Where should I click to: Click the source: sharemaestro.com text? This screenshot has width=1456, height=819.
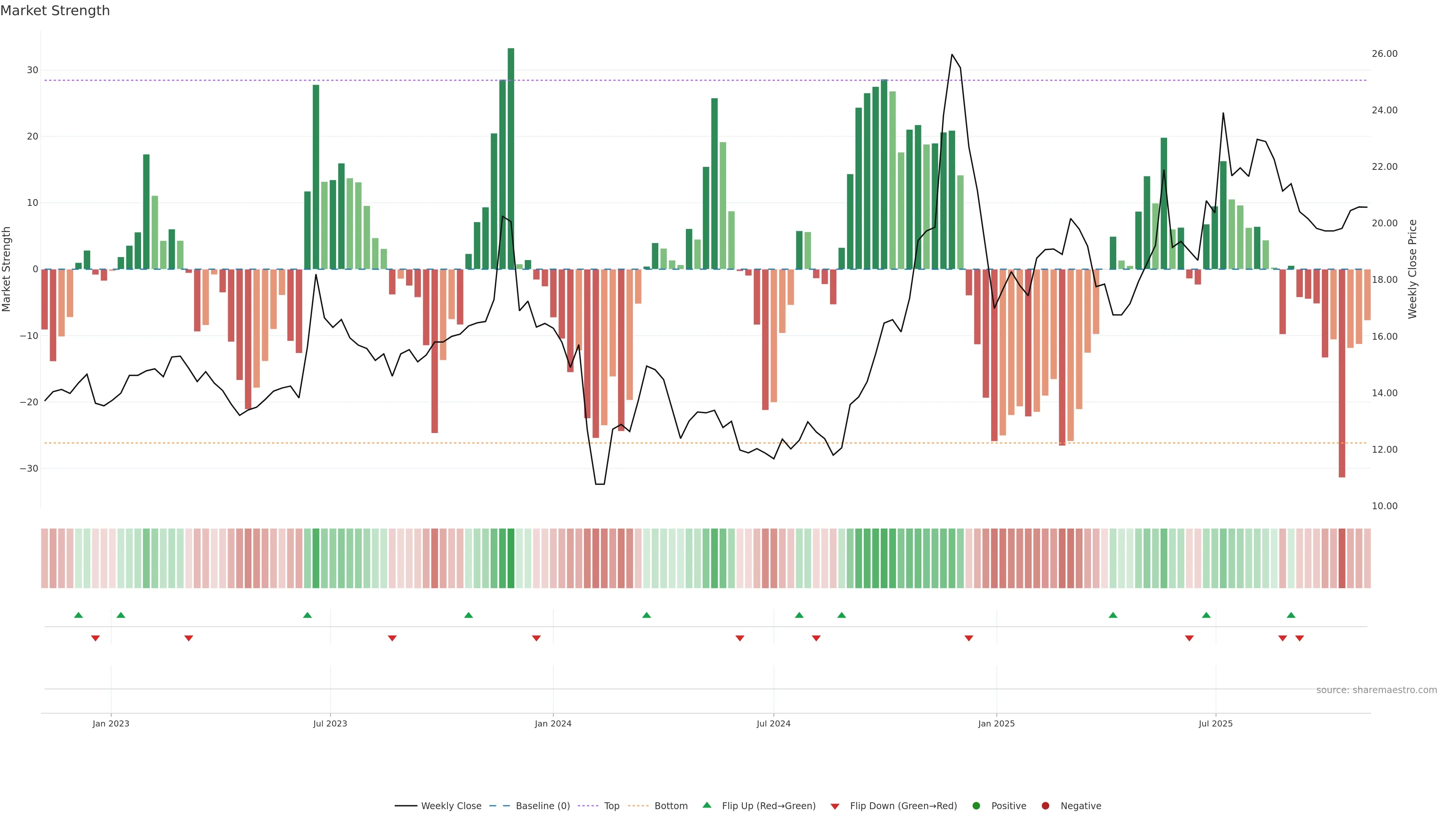[1376, 690]
